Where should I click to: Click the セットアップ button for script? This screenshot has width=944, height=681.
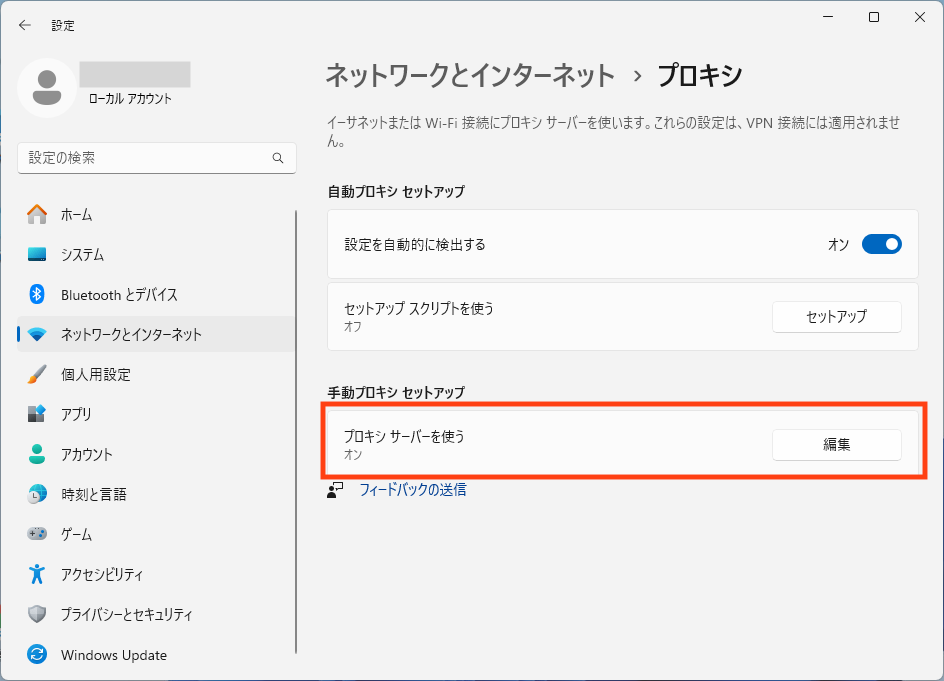(836, 317)
